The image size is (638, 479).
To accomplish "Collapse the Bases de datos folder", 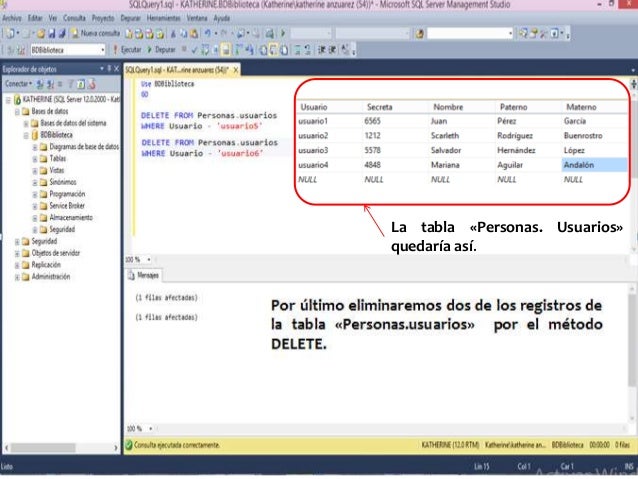I will (x=17, y=112).
